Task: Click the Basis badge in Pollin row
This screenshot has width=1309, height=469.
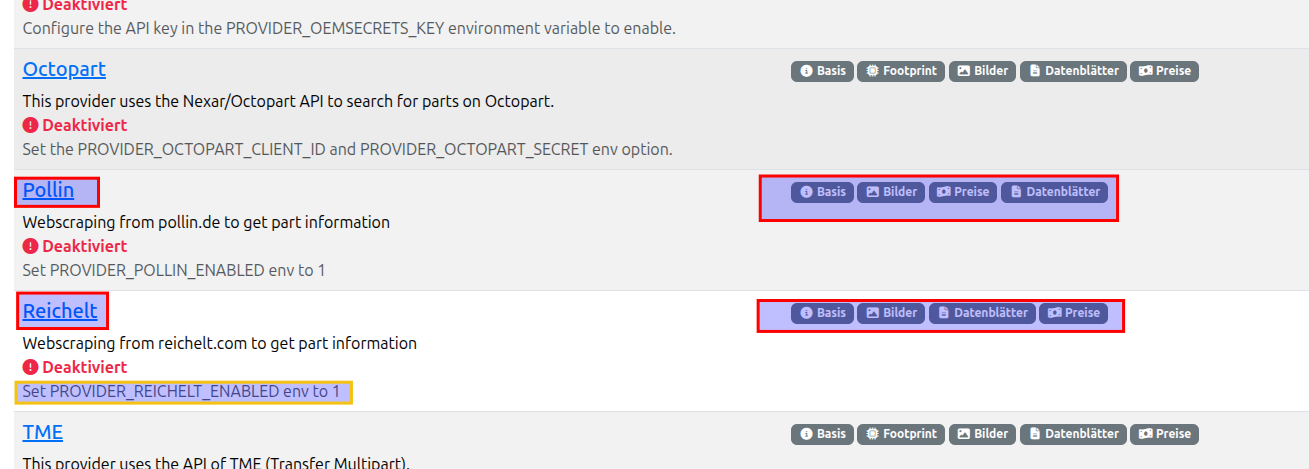Action: coord(823,192)
